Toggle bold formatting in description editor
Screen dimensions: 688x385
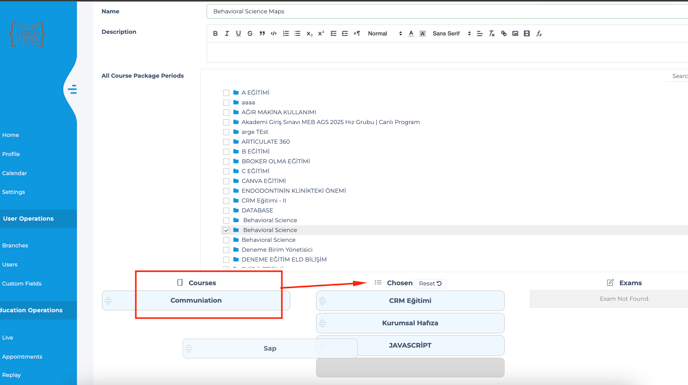tap(215, 33)
